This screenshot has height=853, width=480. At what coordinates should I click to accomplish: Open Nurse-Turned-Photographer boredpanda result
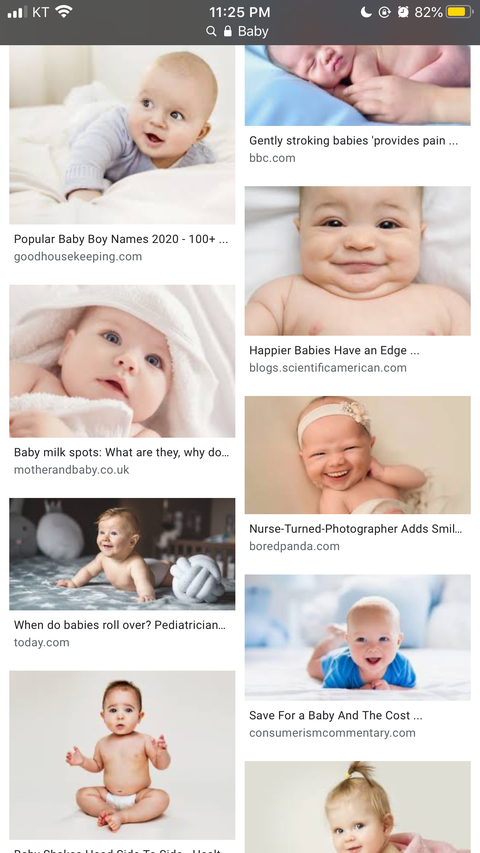coord(355,529)
